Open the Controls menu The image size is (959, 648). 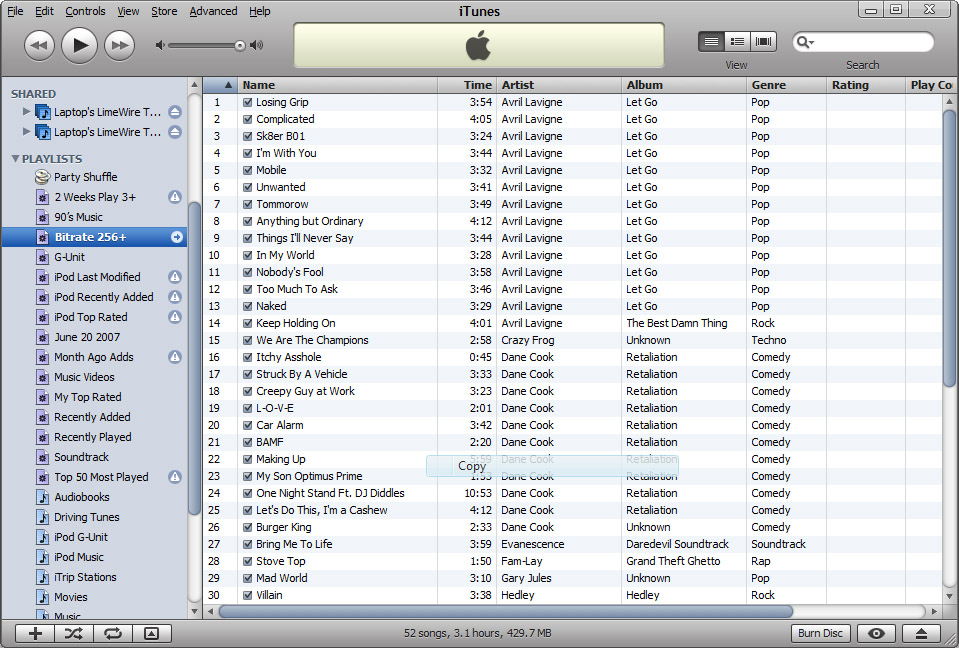coord(85,11)
